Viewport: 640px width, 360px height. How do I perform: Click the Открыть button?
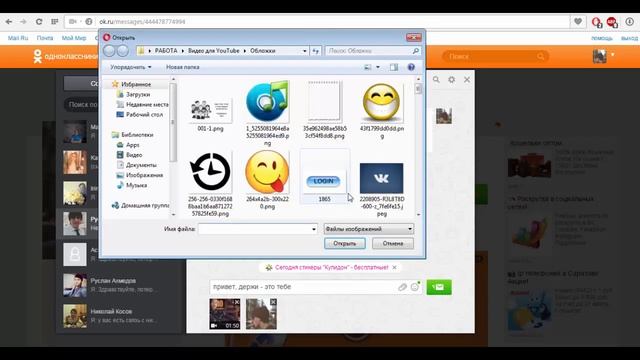(344, 243)
